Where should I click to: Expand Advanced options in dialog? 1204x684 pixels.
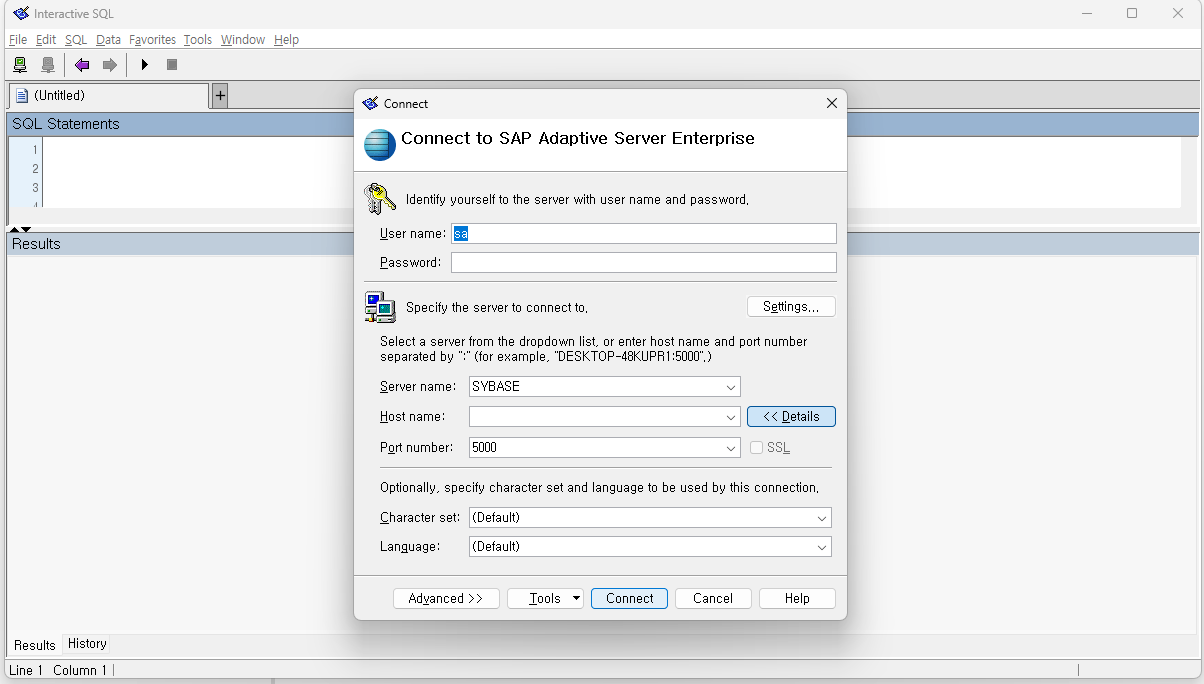[x=446, y=598]
